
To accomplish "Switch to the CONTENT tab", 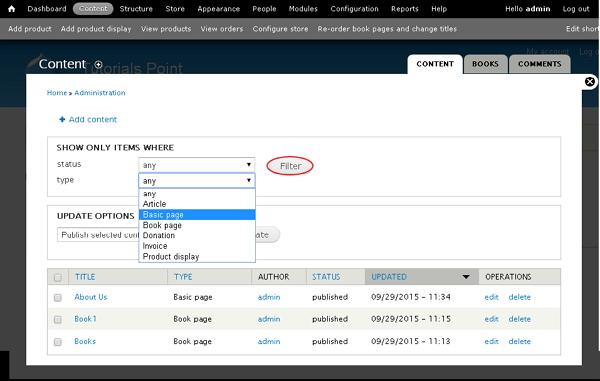I will 435,64.
